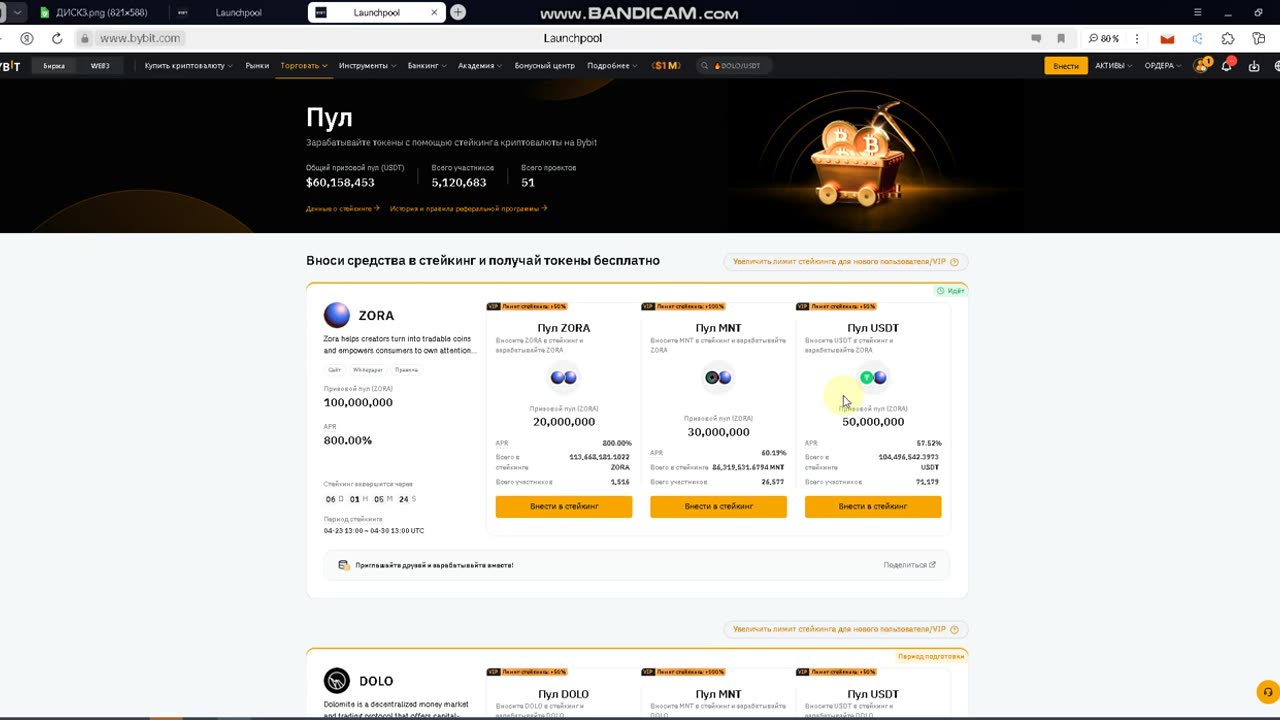
Task: Stake in Пул USDT via Внести в стейкинг
Action: click(x=873, y=507)
